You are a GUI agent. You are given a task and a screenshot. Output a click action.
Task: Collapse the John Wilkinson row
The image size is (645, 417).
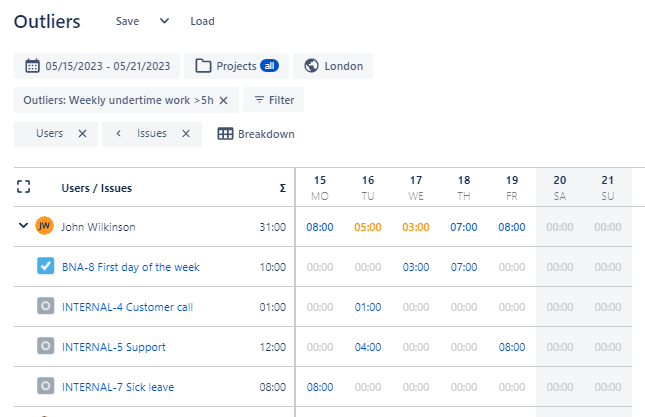[24, 227]
